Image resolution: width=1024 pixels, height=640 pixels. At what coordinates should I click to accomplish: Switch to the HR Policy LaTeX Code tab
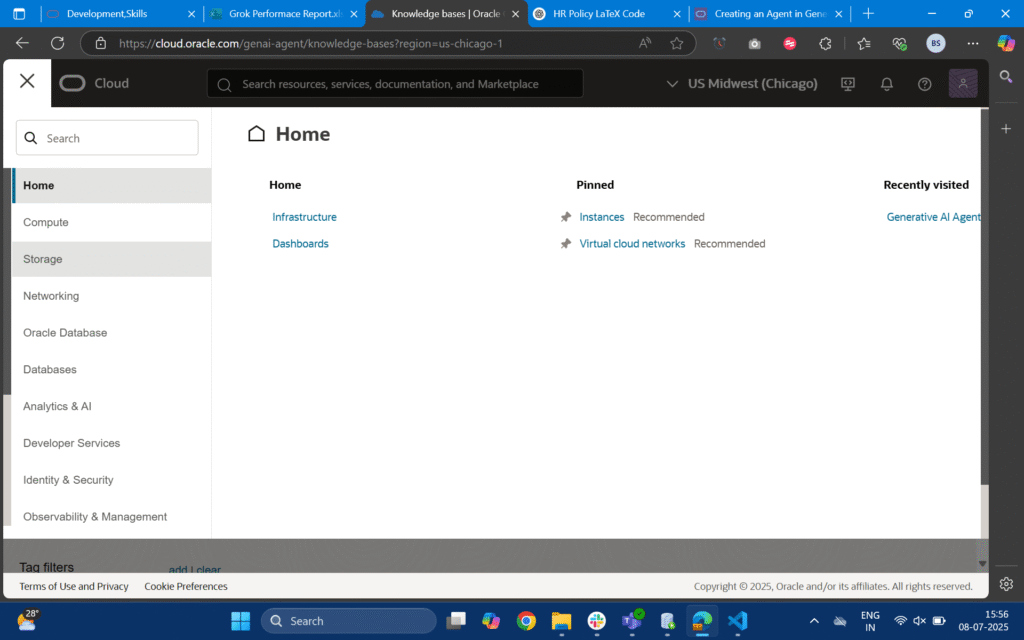(599, 14)
